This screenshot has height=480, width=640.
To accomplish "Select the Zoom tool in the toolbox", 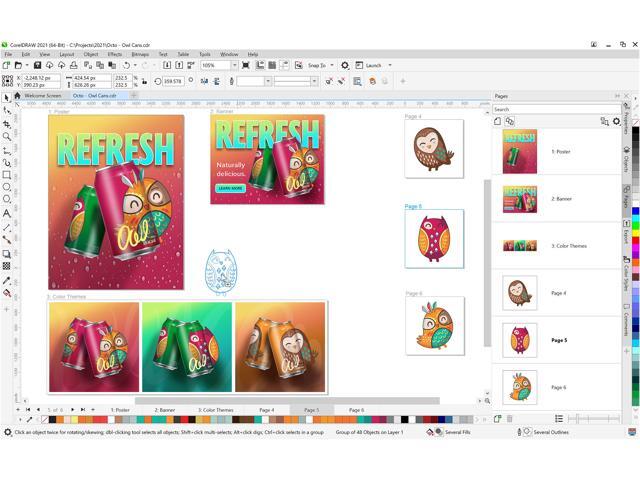I will 7,136.
